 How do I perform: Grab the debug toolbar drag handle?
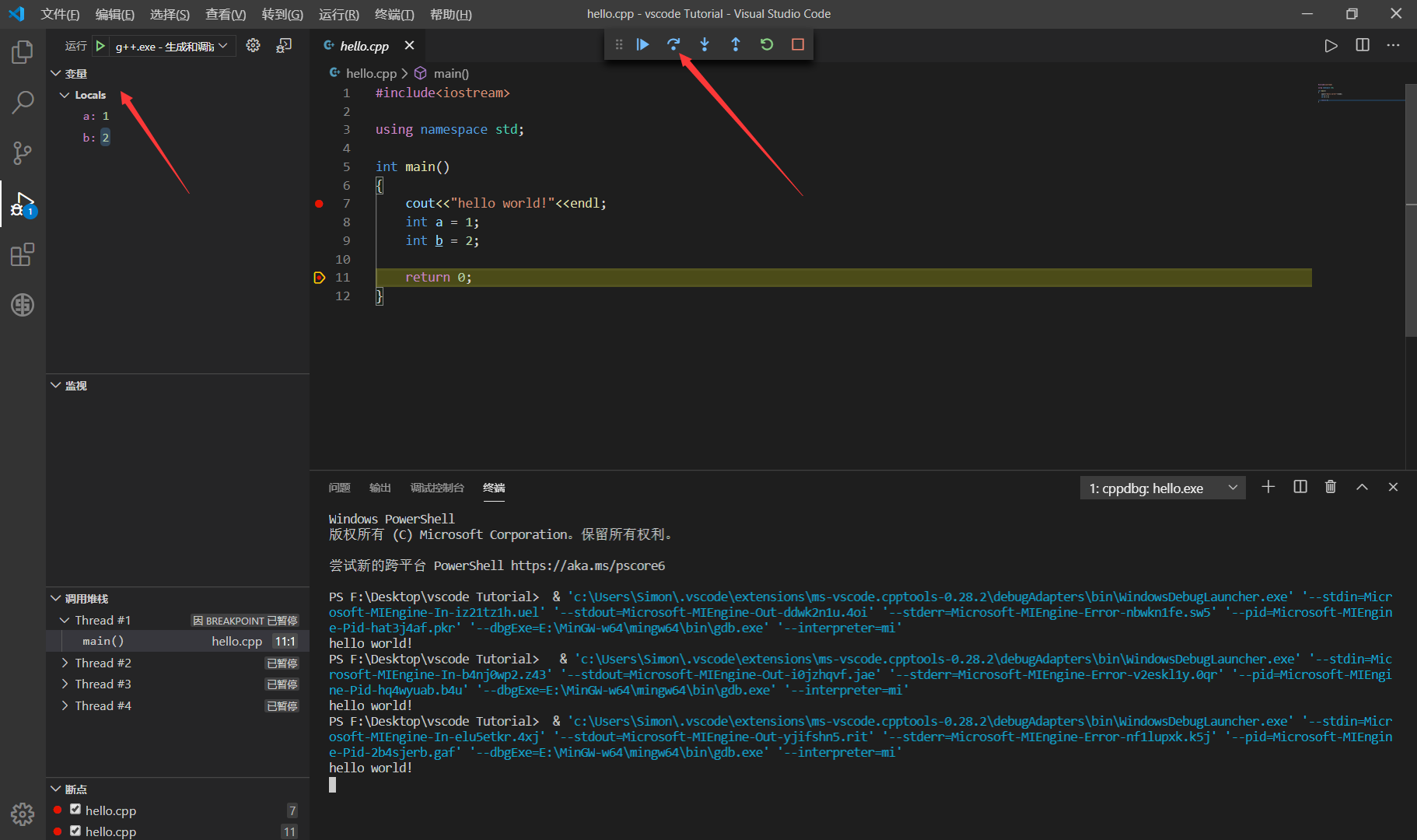(x=619, y=44)
